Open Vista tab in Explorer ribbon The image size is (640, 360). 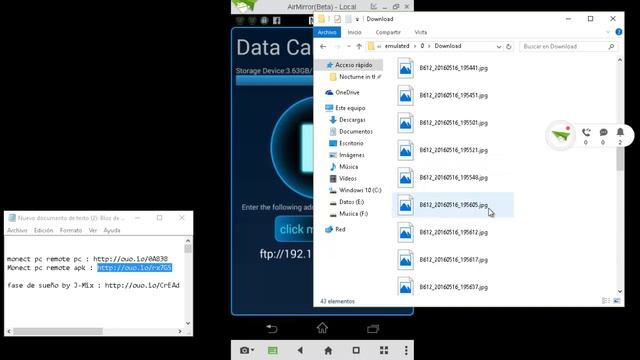coord(420,32)
